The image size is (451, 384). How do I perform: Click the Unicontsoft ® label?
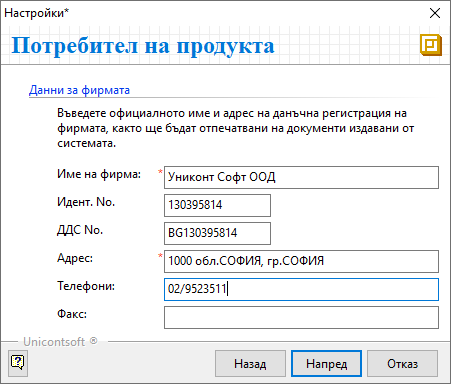click(60, 342)
